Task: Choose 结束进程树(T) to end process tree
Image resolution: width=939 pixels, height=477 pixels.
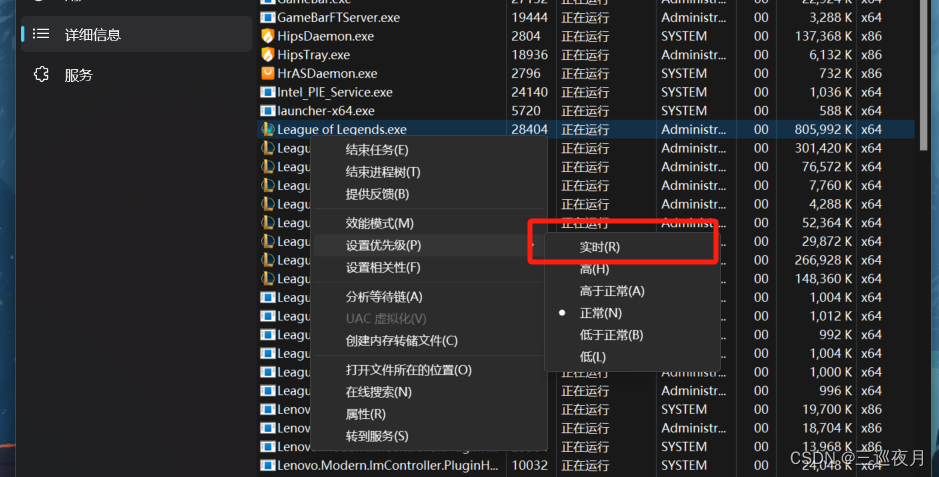Action: coord(430,172)
